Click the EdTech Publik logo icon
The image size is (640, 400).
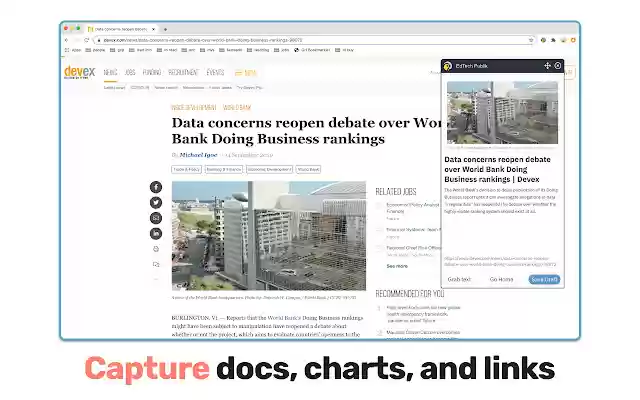coord(448,66)
